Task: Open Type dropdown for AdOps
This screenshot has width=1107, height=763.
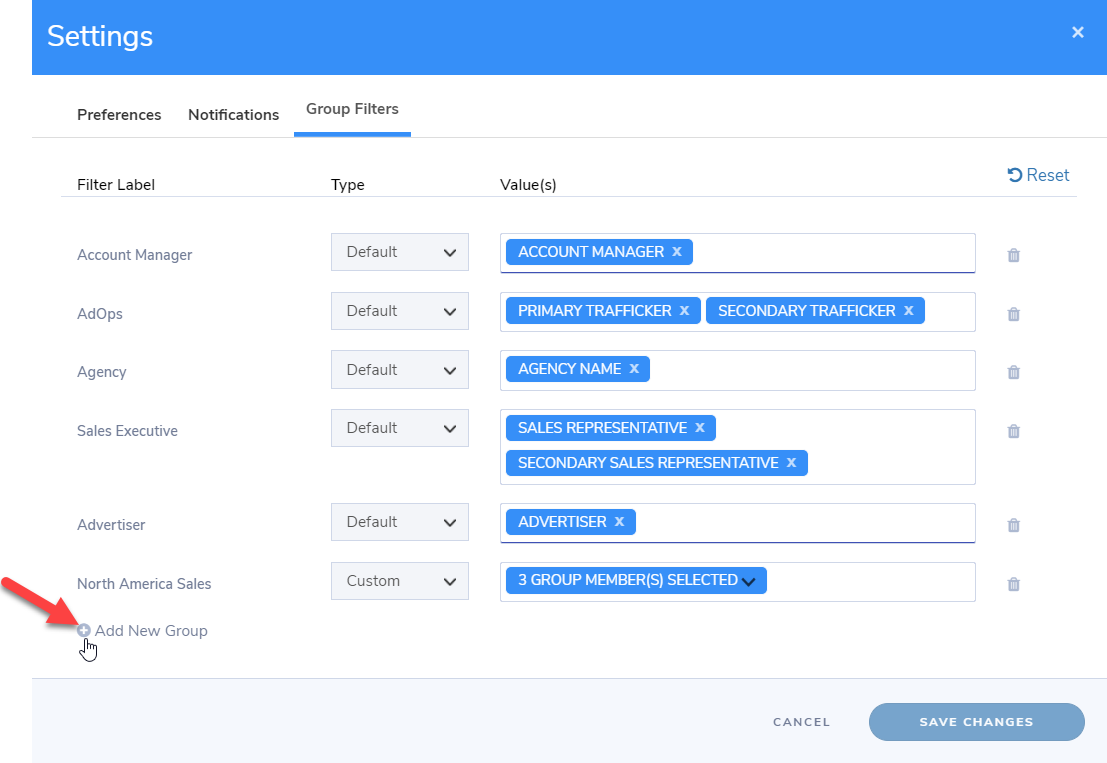Action: [400, 311]
